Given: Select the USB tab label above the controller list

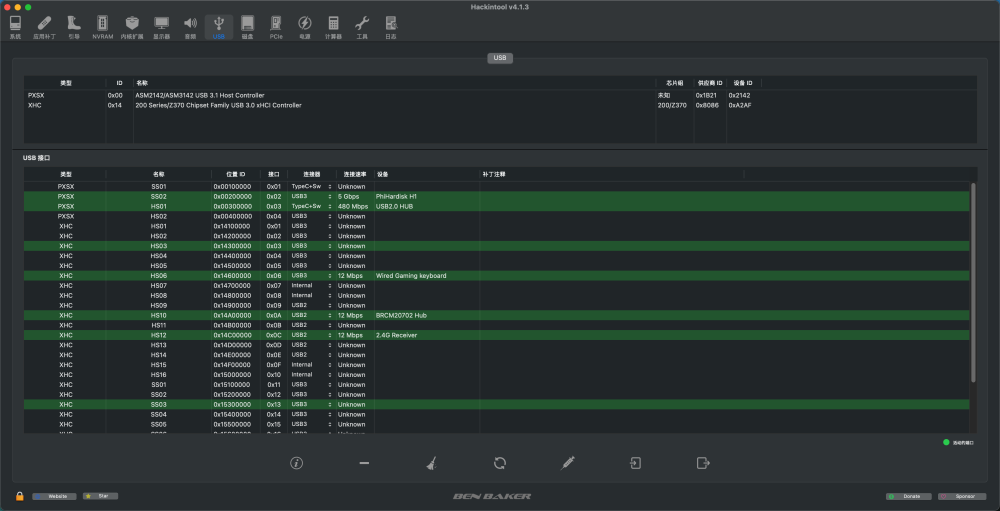Looking at the screenshot, I should tap(500, 58).
